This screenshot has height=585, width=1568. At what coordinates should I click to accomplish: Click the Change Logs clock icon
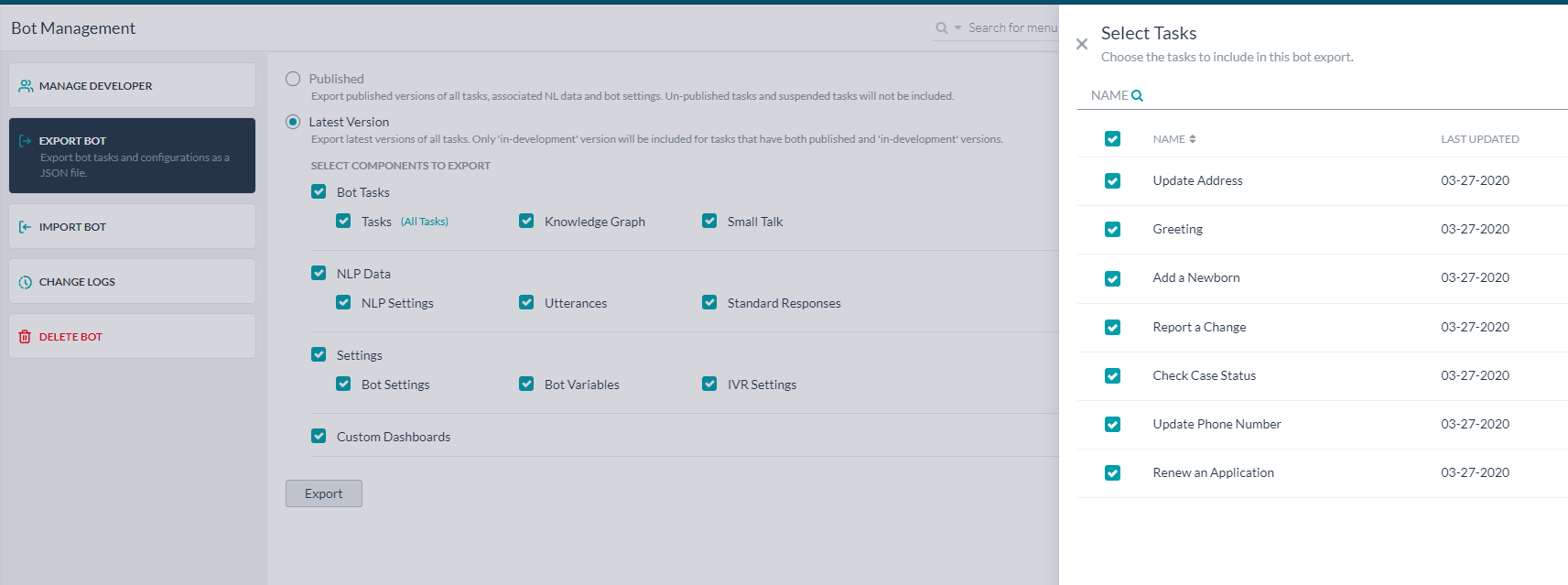point(26,282)
